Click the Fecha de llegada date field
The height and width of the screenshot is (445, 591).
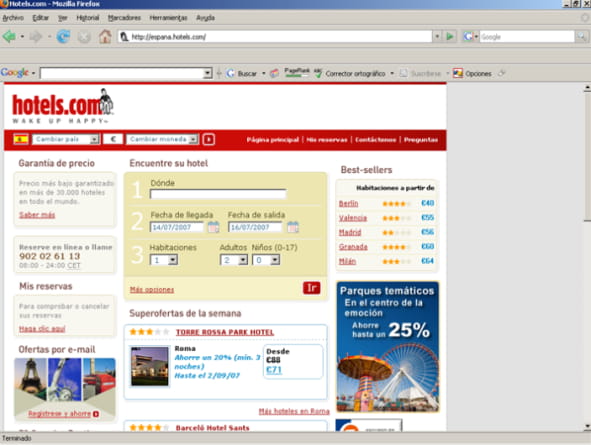click(x=177, y=227)
